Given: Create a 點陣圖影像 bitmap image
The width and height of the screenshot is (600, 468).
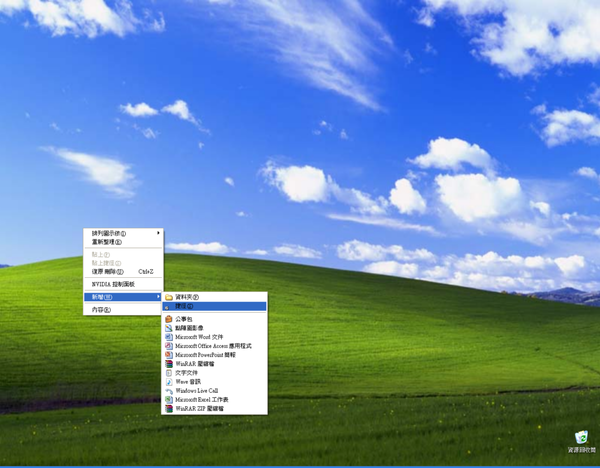Looking at the screenshot, I should tap(214, 328).
